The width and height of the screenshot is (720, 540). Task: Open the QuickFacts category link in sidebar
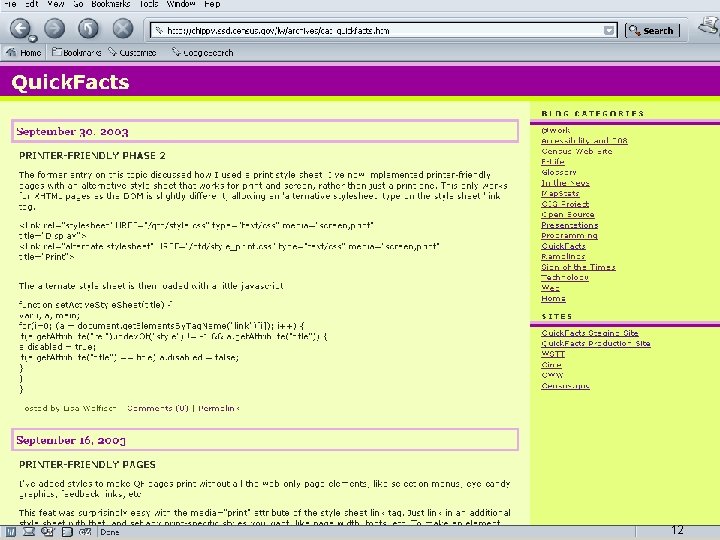(563, 247)
